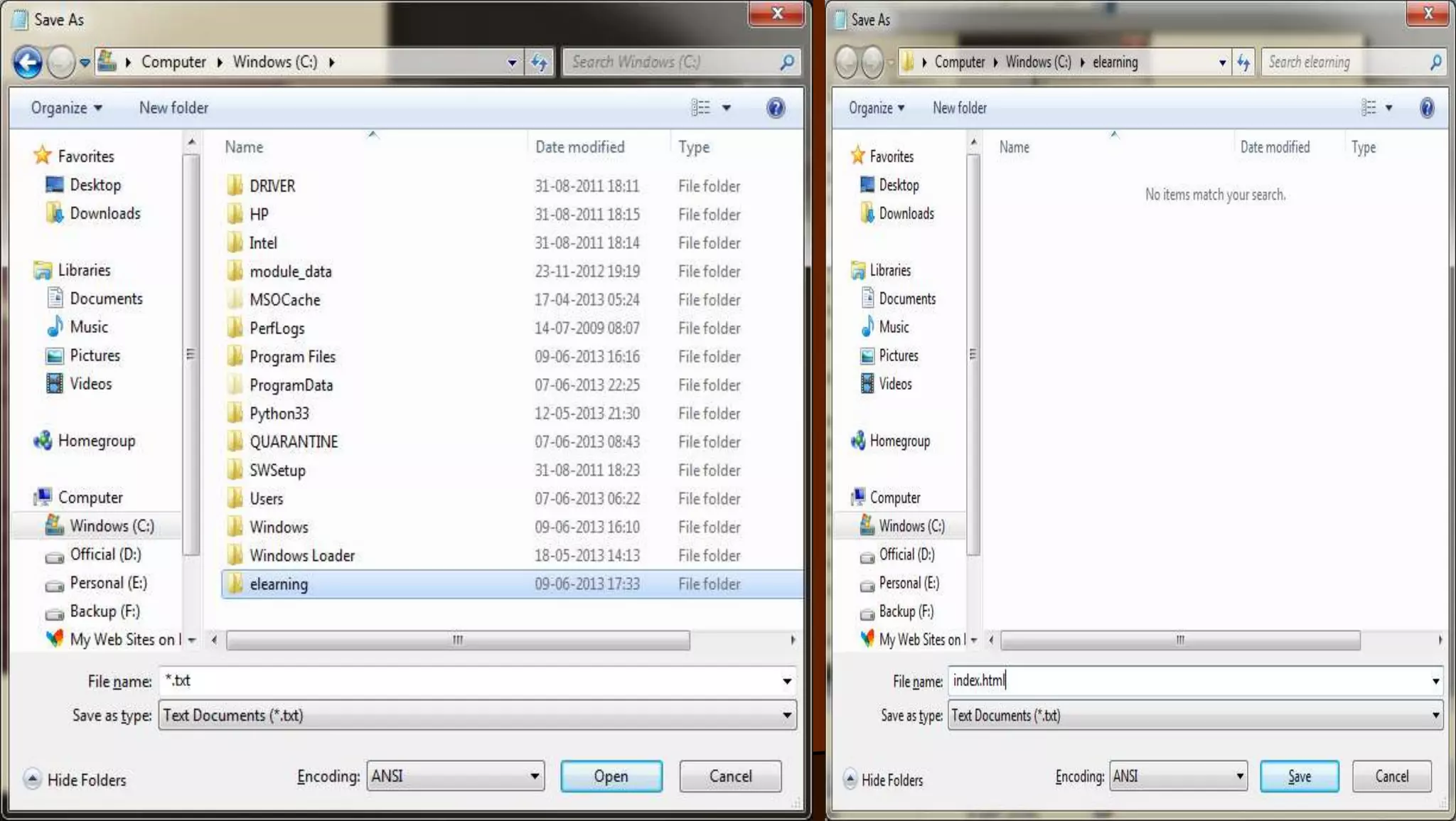Click the Save button
This screenshot has width=1456, height=821.
coord(1299,776)
